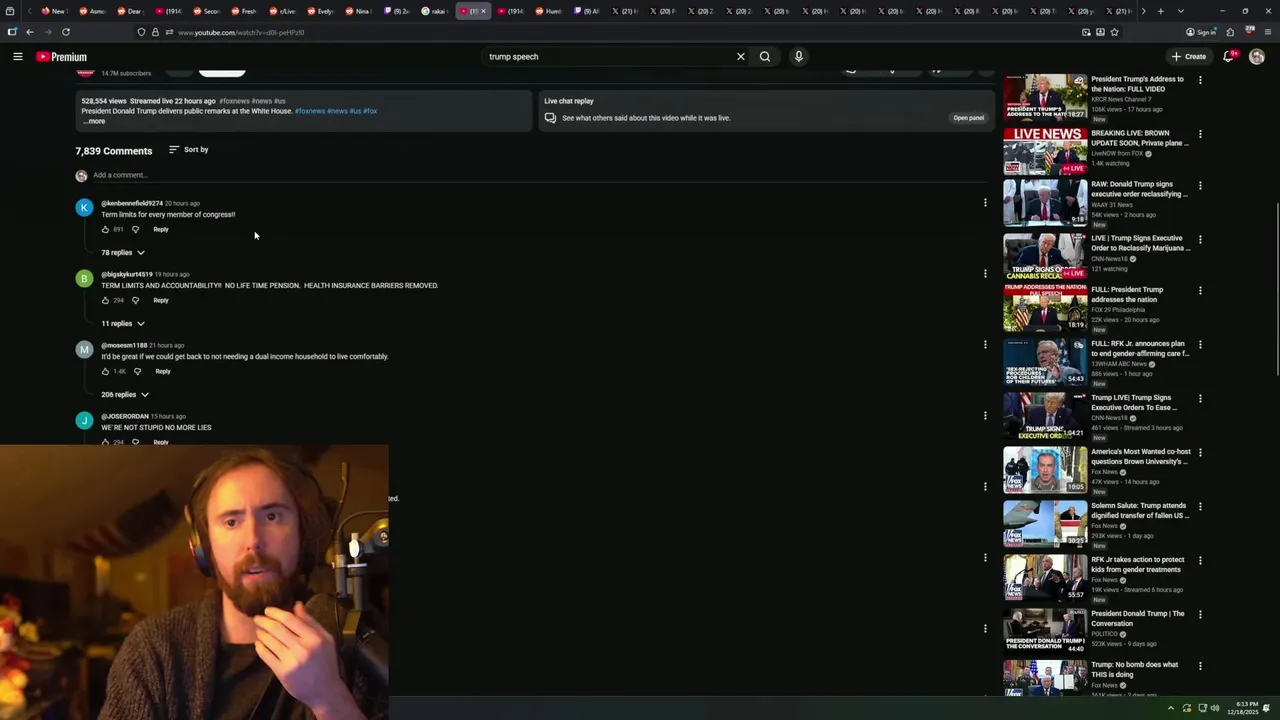Go back in browser history
Viewport: 1280px width, 720px height.
pos(30,32)
